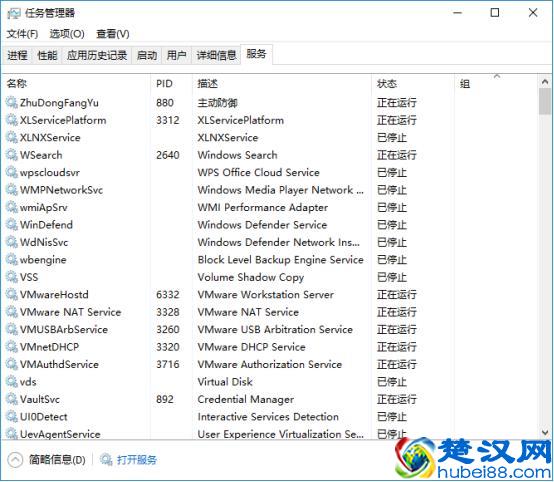Click the vertical scrollbar thumb
Image resolution: width=554 pixels, height=482 pixels.
click(544, 101)
